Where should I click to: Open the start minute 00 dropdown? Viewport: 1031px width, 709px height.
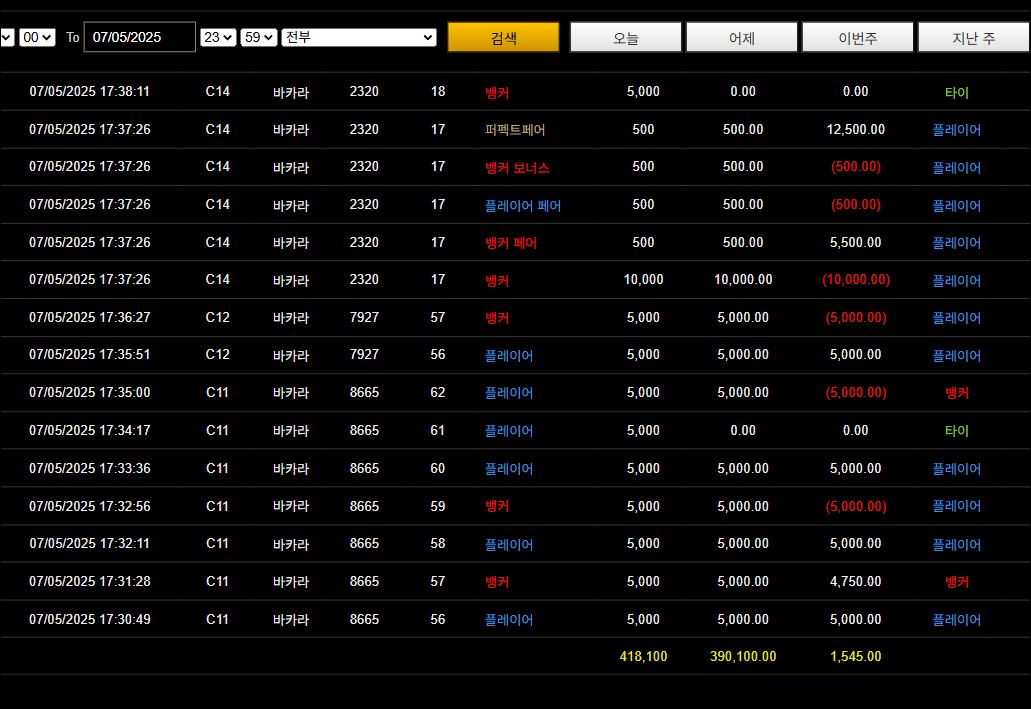pos(37,37)
